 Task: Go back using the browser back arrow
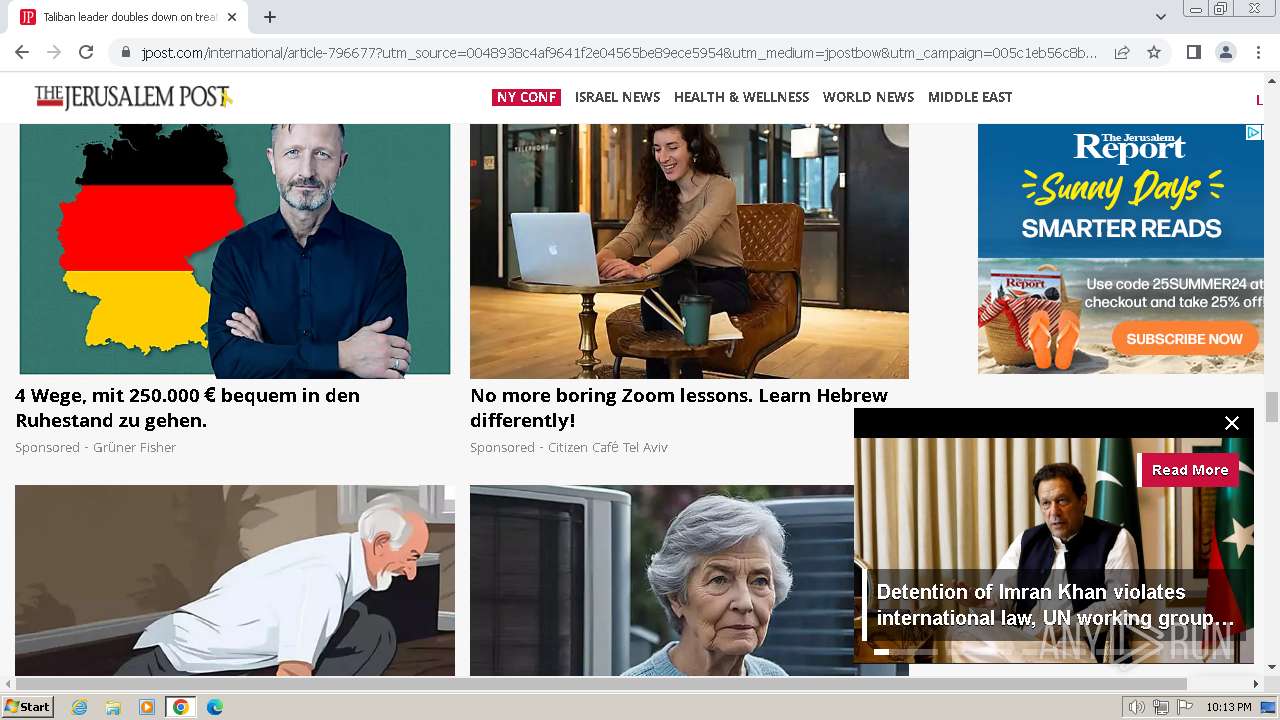(22, 52)
